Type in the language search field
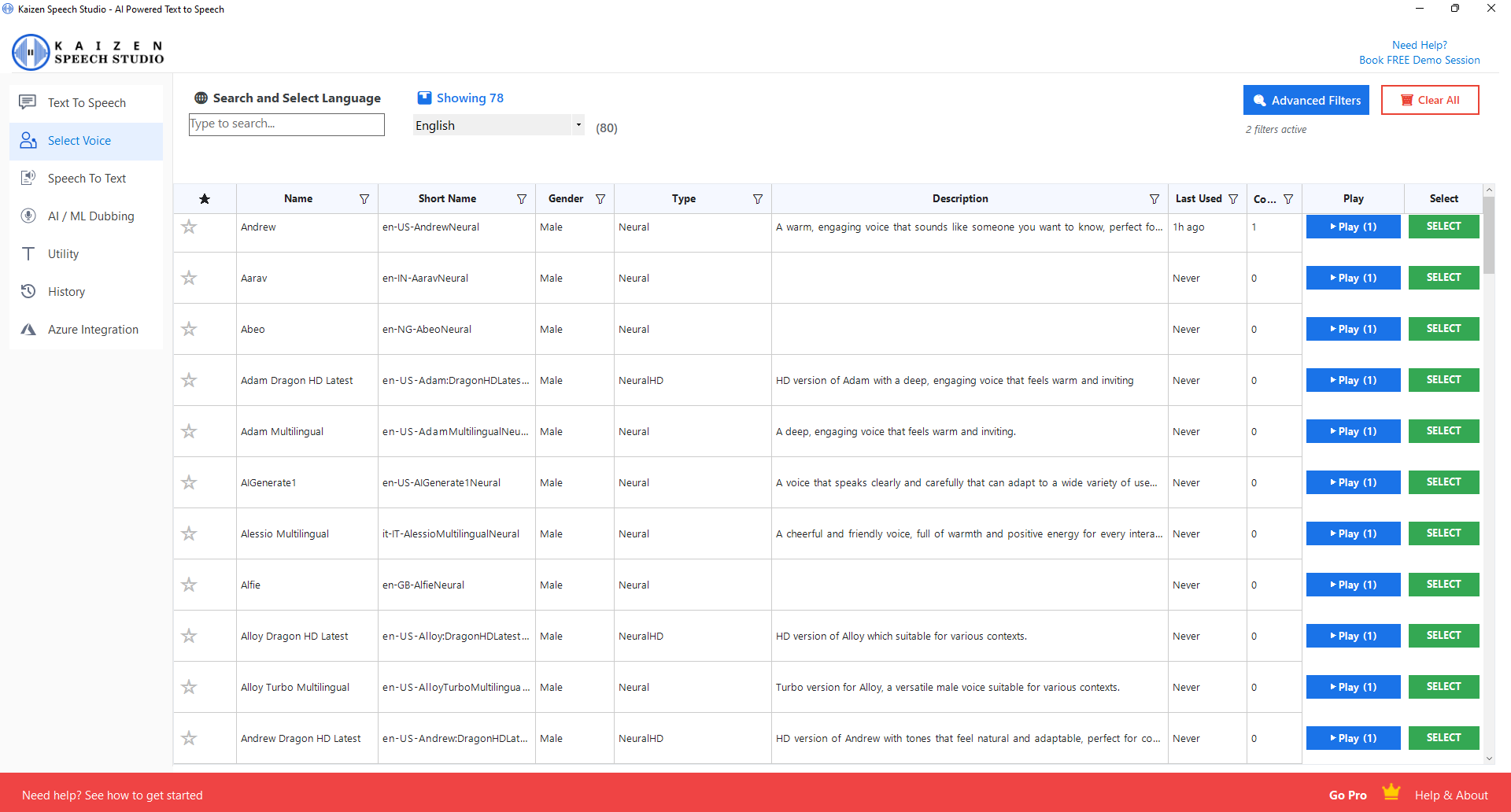The width and height of the screenshot is (1511, 812). tap(286, 124)
